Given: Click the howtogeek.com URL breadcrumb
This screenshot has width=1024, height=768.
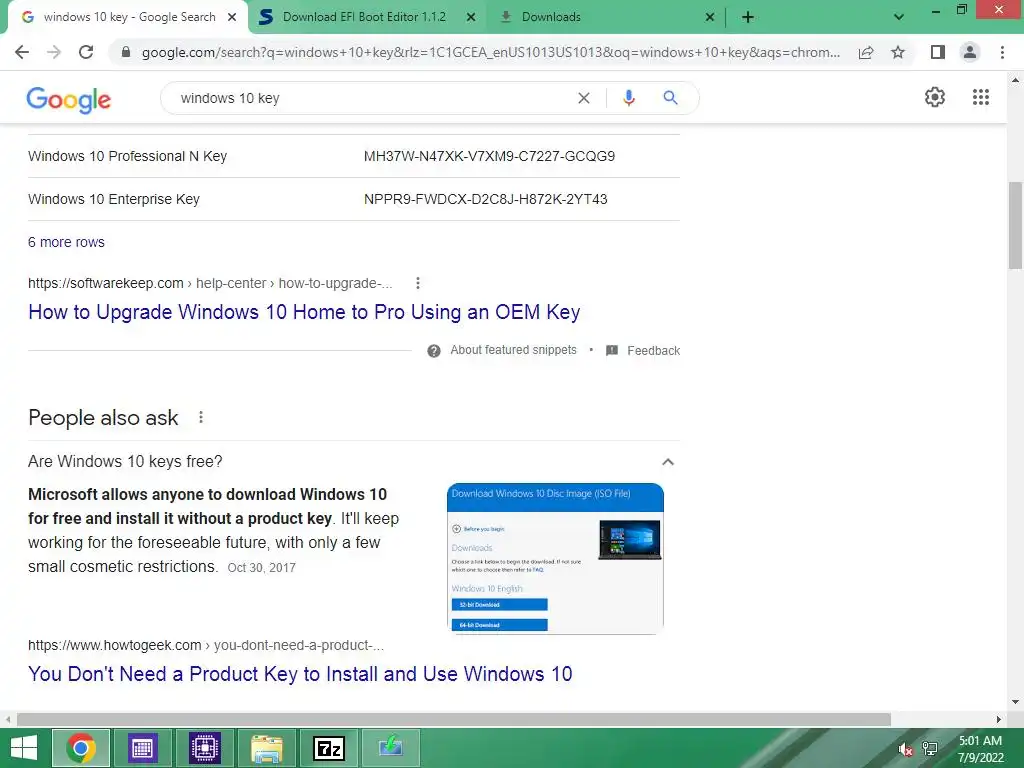Looking at the screenshot, I should tap(206, 645).
